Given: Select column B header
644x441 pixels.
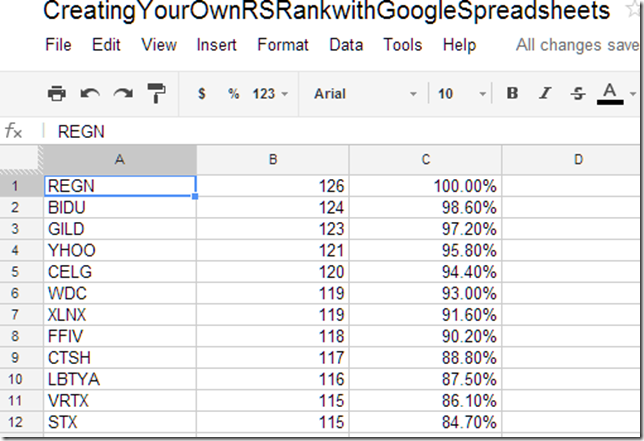Looking at the screenshot, I should click(273, 159).
